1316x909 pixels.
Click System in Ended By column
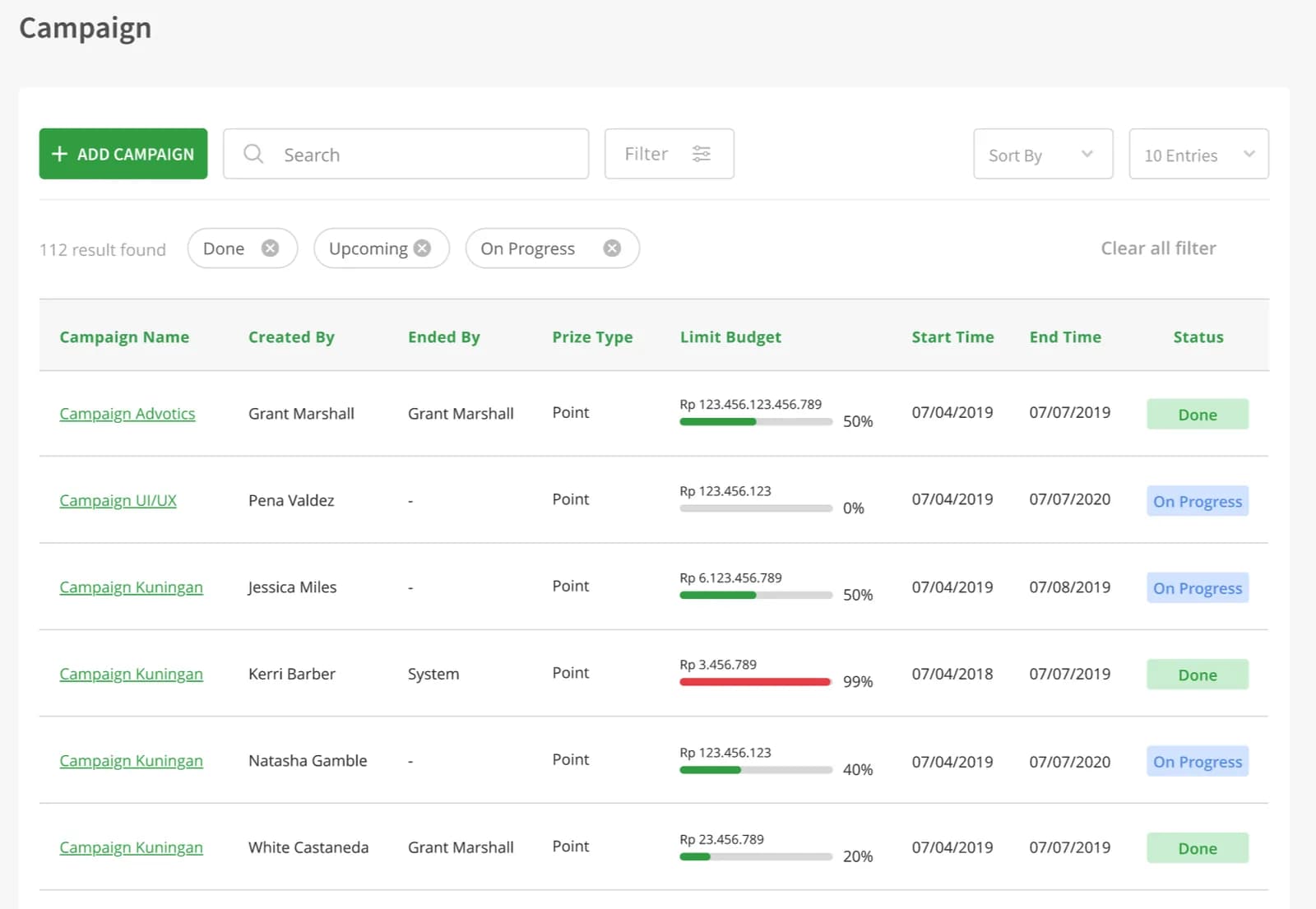pyautogui.click(x=433, y=674)
